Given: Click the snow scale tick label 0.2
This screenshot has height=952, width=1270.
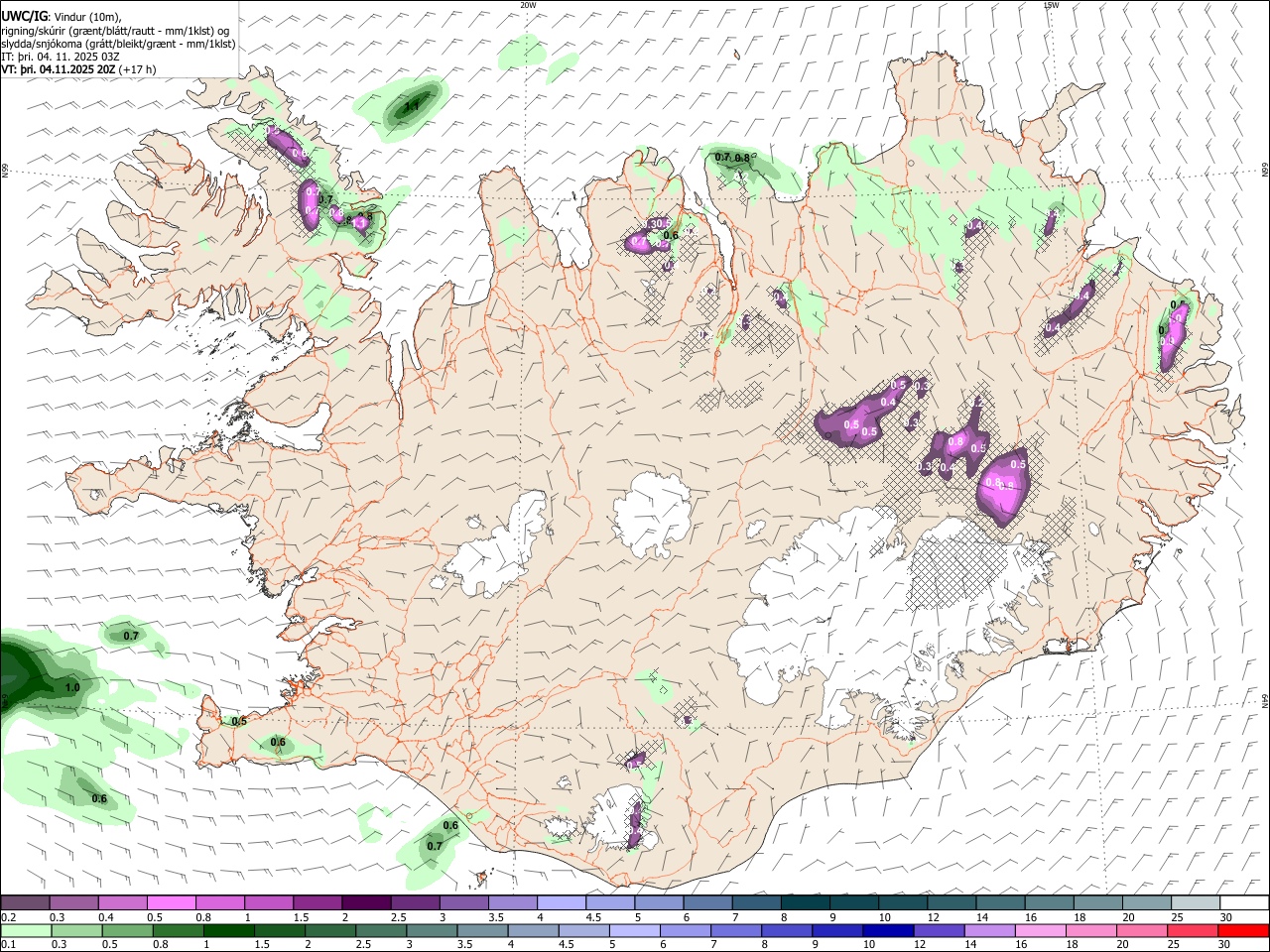Looking at the screenshot, I should coord(7,917).
